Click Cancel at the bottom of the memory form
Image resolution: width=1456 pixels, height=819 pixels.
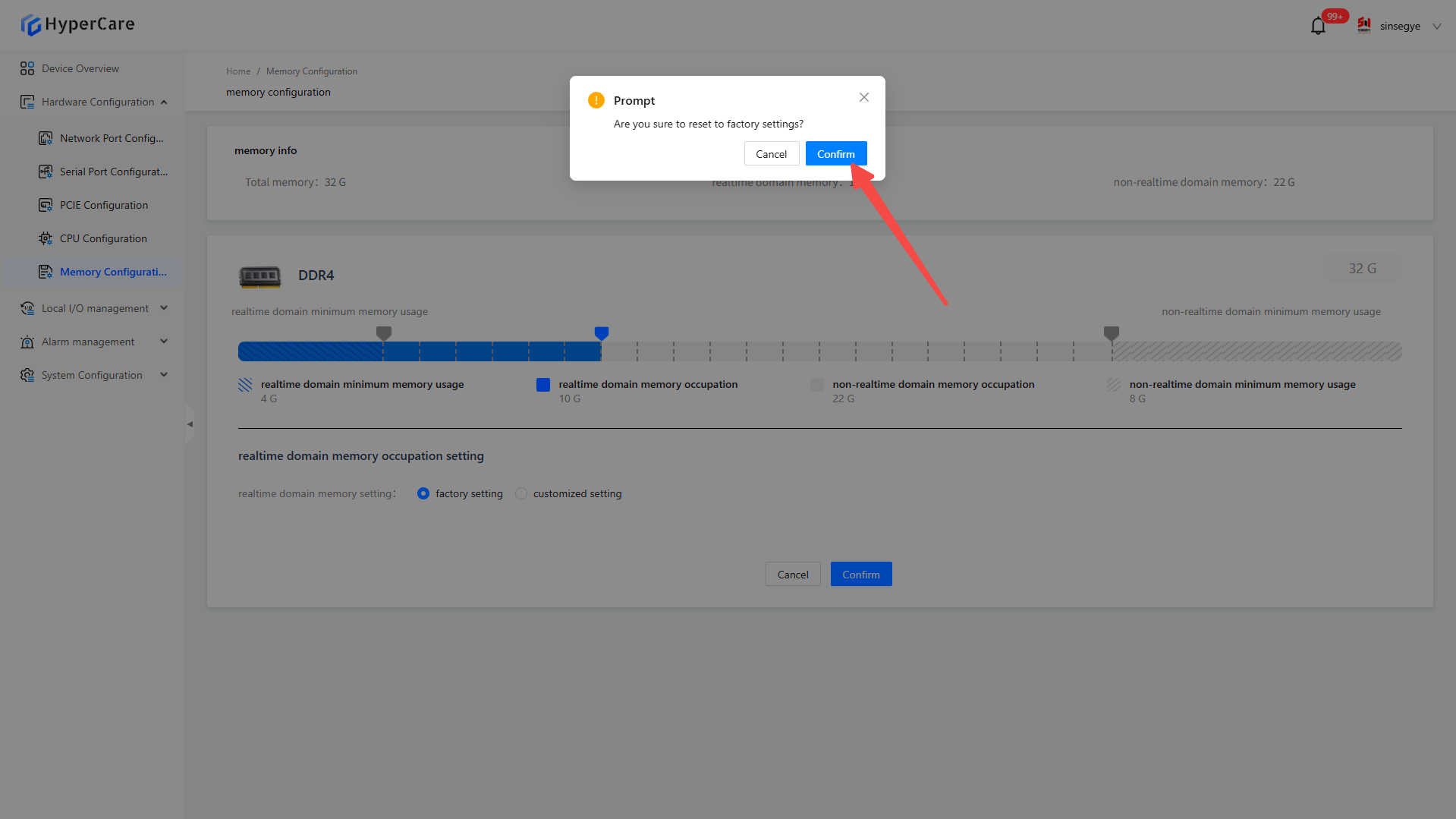click(793, 574)
